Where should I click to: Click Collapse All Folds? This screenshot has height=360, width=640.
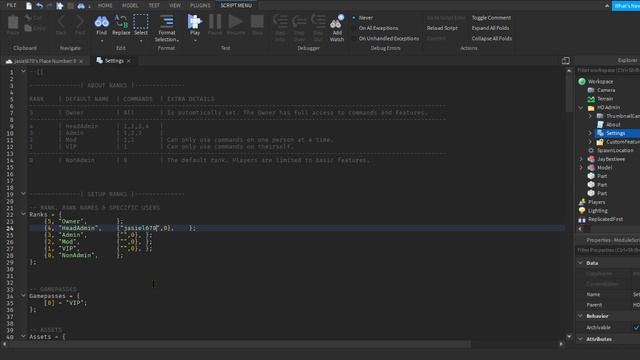coord(491,38)
